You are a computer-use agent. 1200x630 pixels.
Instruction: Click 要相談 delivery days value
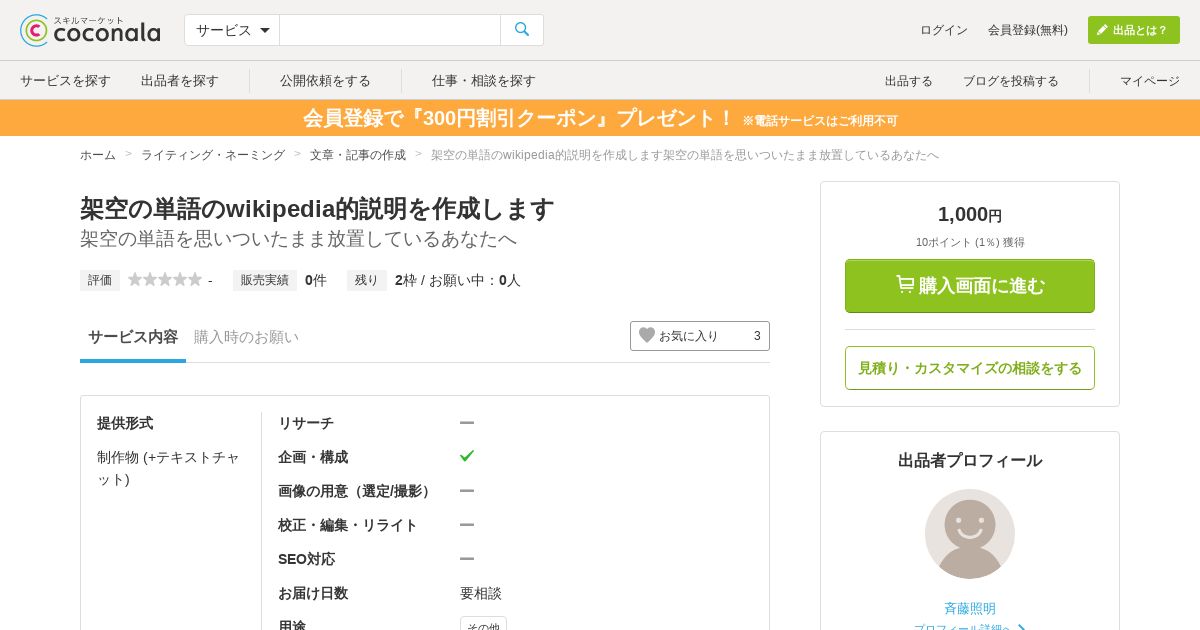[x=481, y=593]
